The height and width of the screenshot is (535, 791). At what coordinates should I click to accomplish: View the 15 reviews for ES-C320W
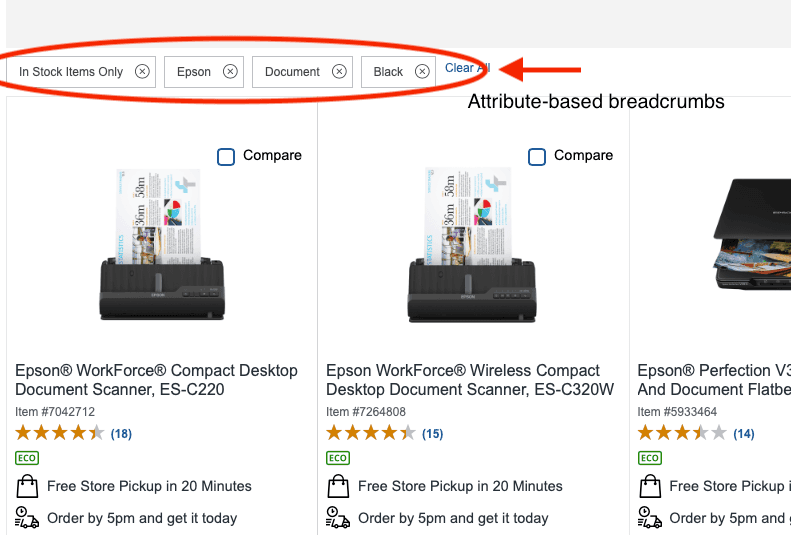pyautogui.click(x=432, y=434)
